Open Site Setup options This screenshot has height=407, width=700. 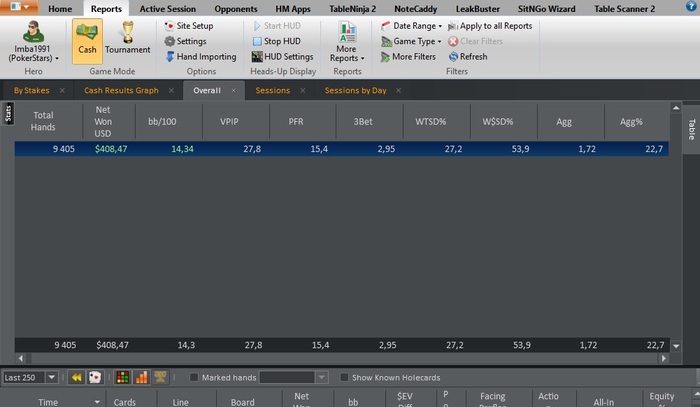[x=189, y=26]
